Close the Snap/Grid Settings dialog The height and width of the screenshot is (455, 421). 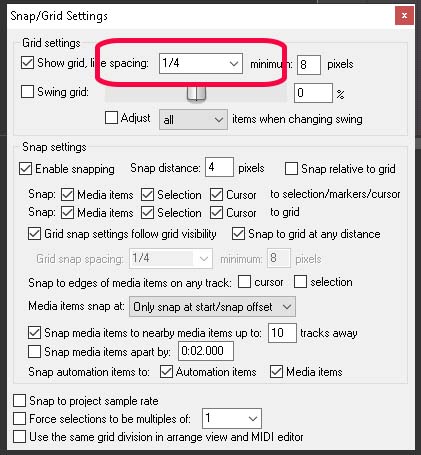coord(404,15)
